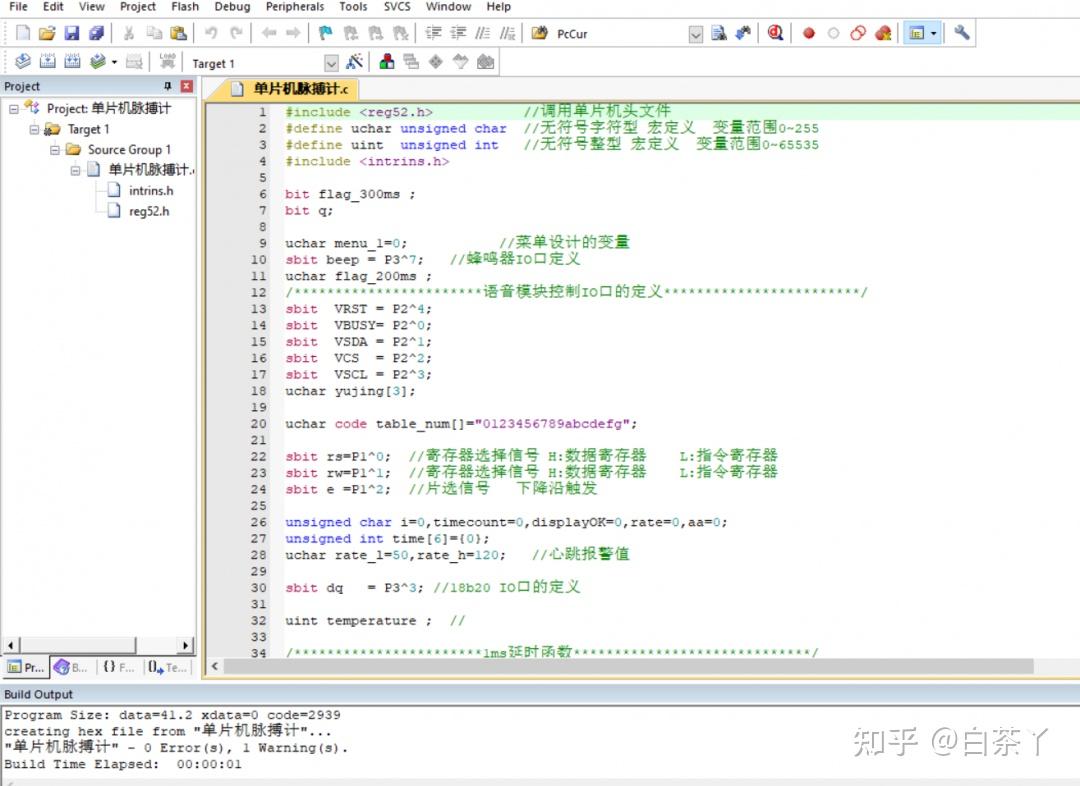
Task: Click the New file icon
Action: point(22,33)
